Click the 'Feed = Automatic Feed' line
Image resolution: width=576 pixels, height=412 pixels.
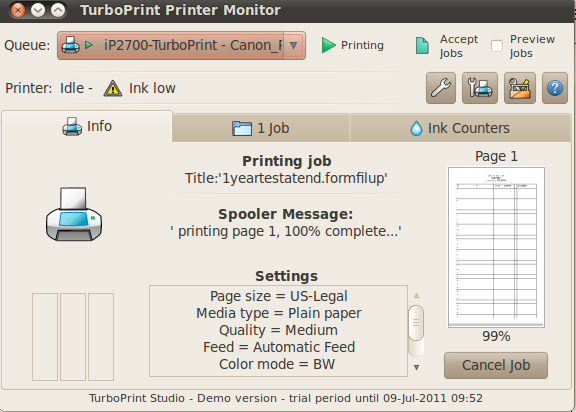click(278, 347)
